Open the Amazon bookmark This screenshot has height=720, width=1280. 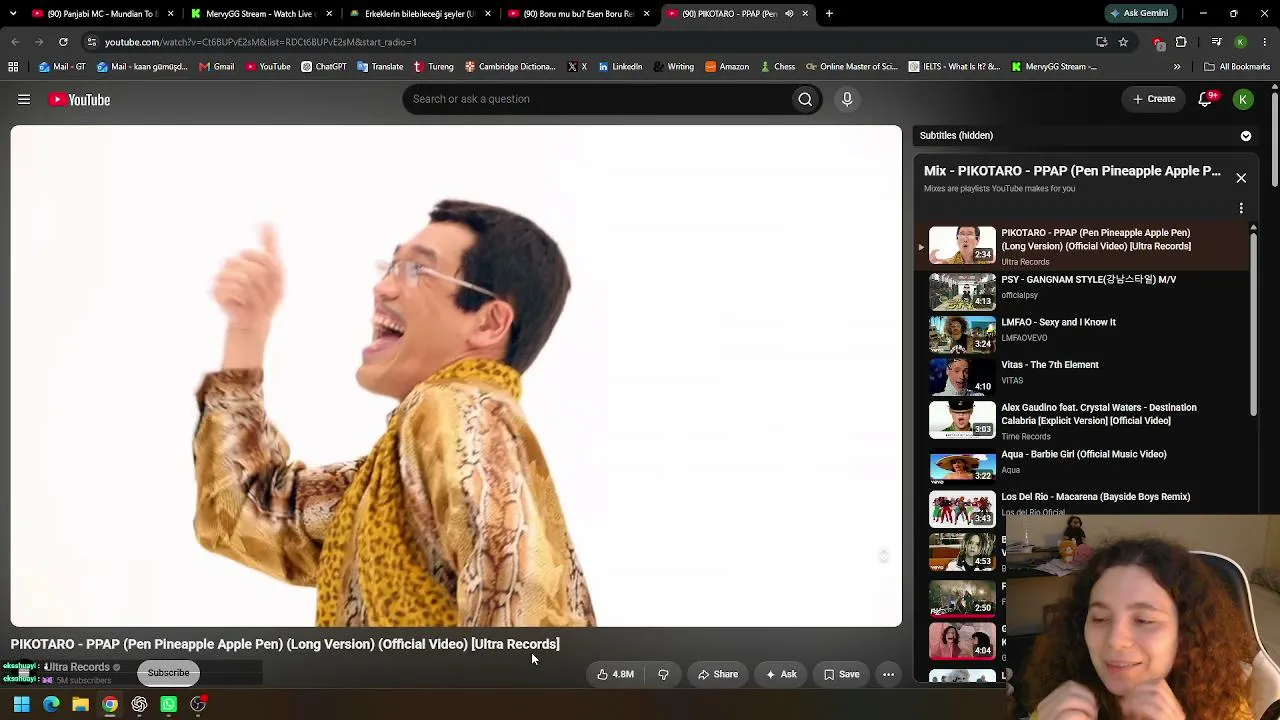(727, 67)
